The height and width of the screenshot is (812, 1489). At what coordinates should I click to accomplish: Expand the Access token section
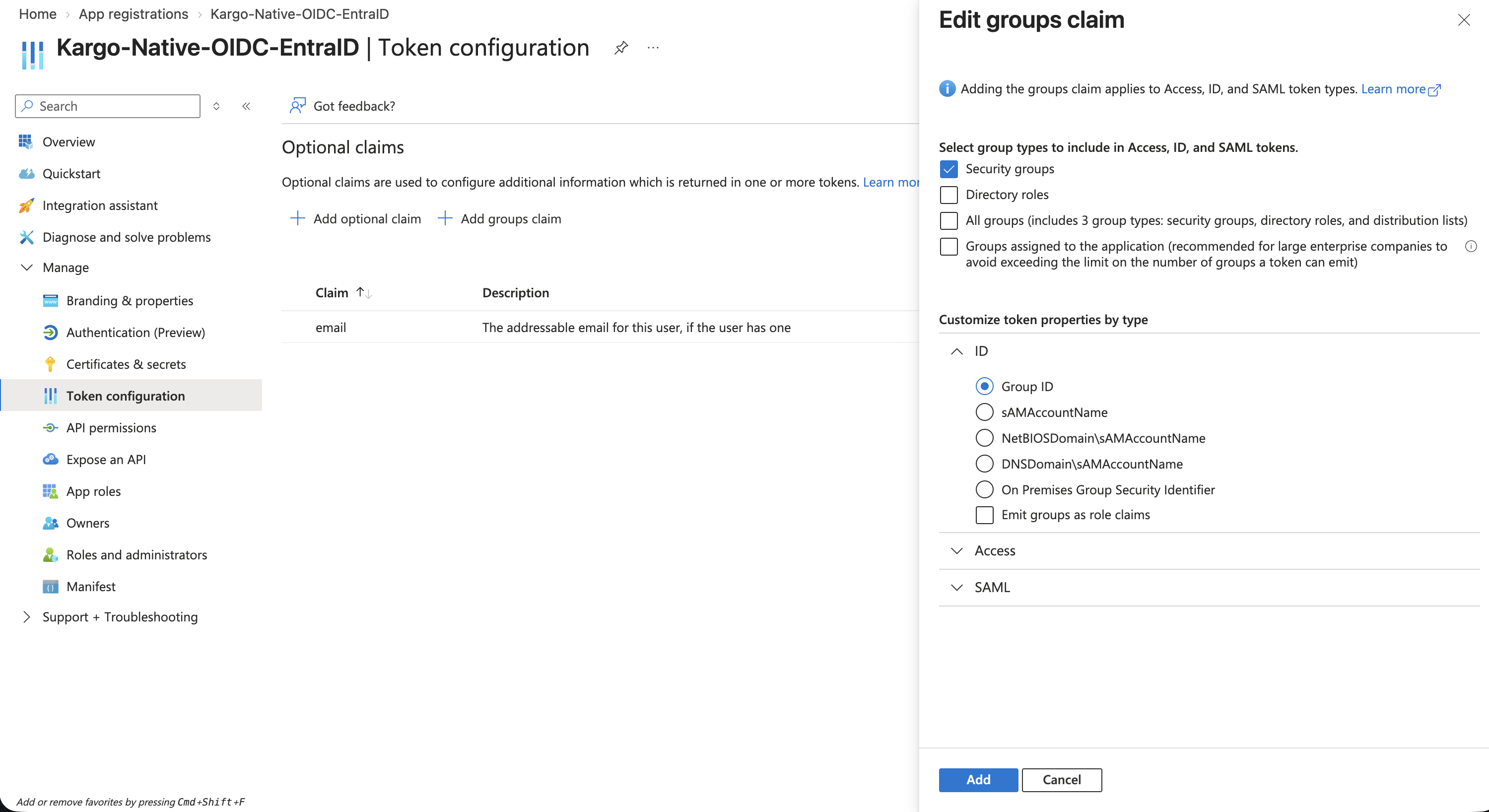(x=956, y=551)
